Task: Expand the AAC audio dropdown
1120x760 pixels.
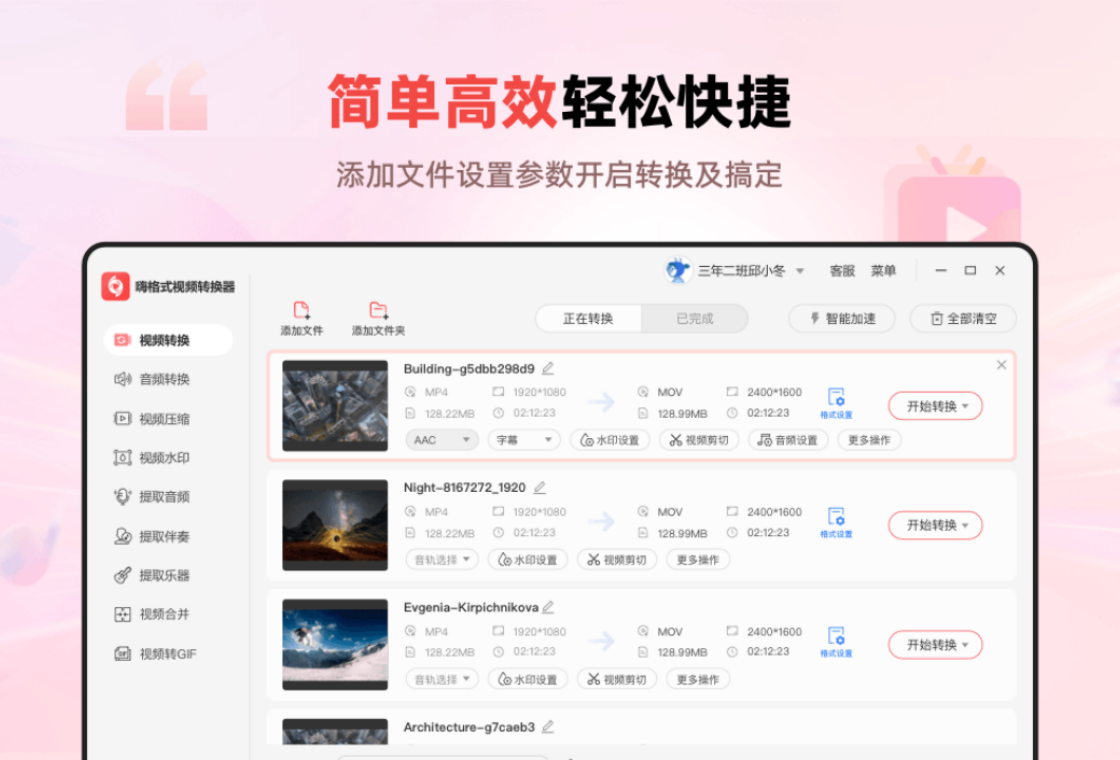Action: click(x=442, y=440)
